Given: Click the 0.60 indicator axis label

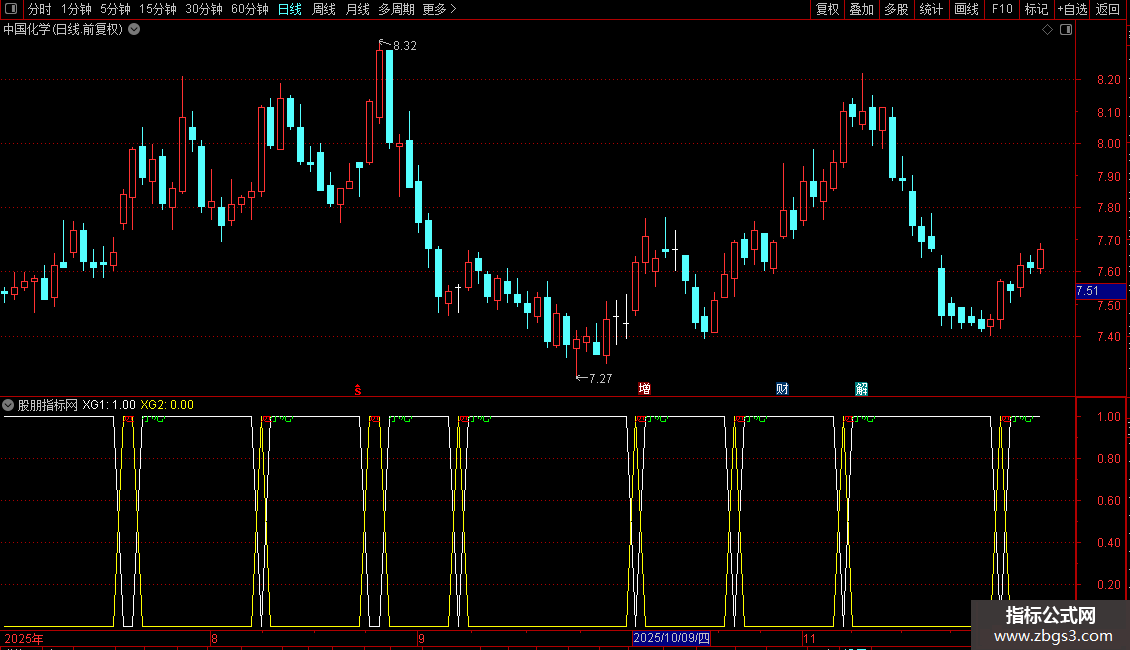Looking at the screenshot, I should (x=1108, y=500).
